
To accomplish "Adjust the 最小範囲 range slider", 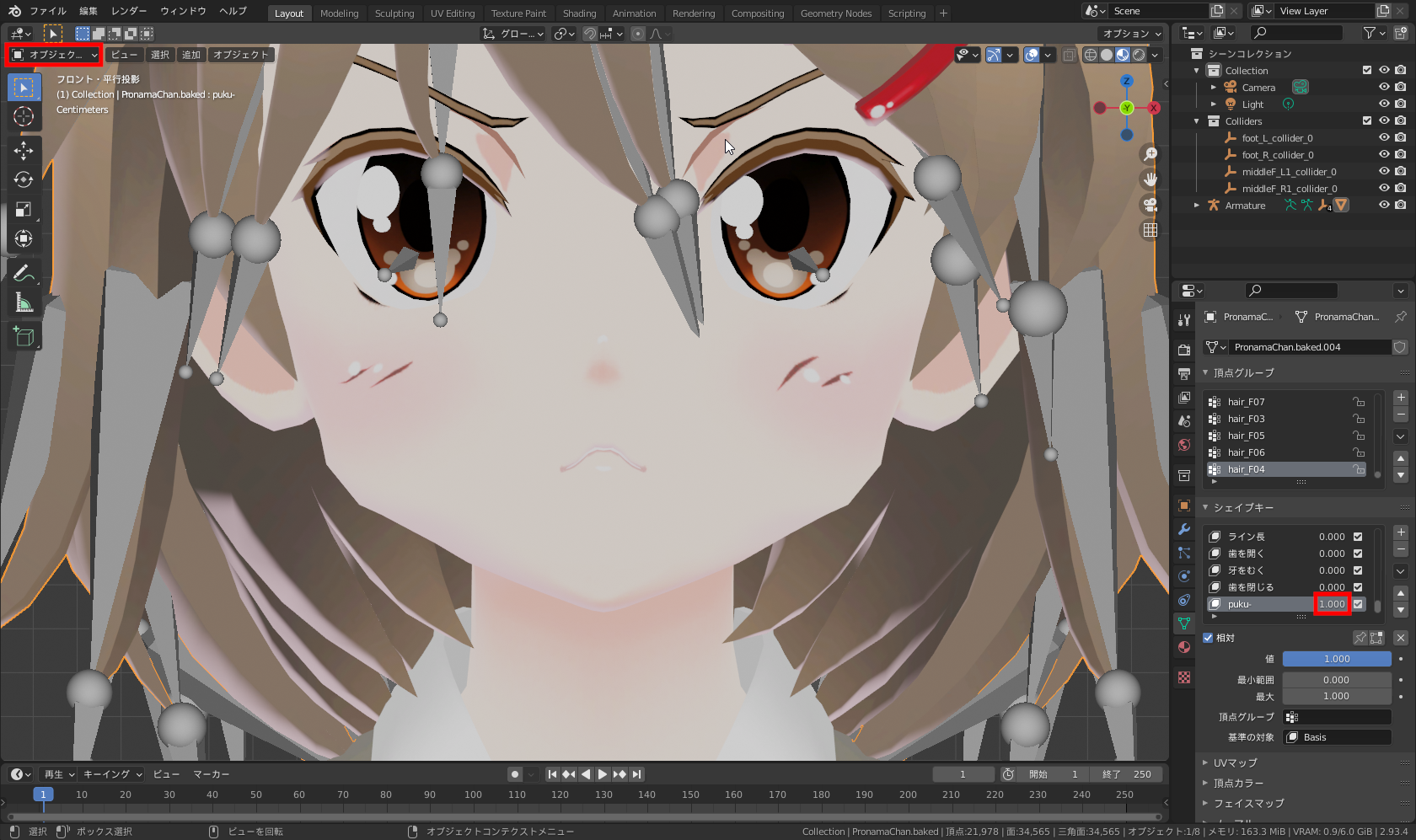I will pyautogui.click(x=1337, y=680).
